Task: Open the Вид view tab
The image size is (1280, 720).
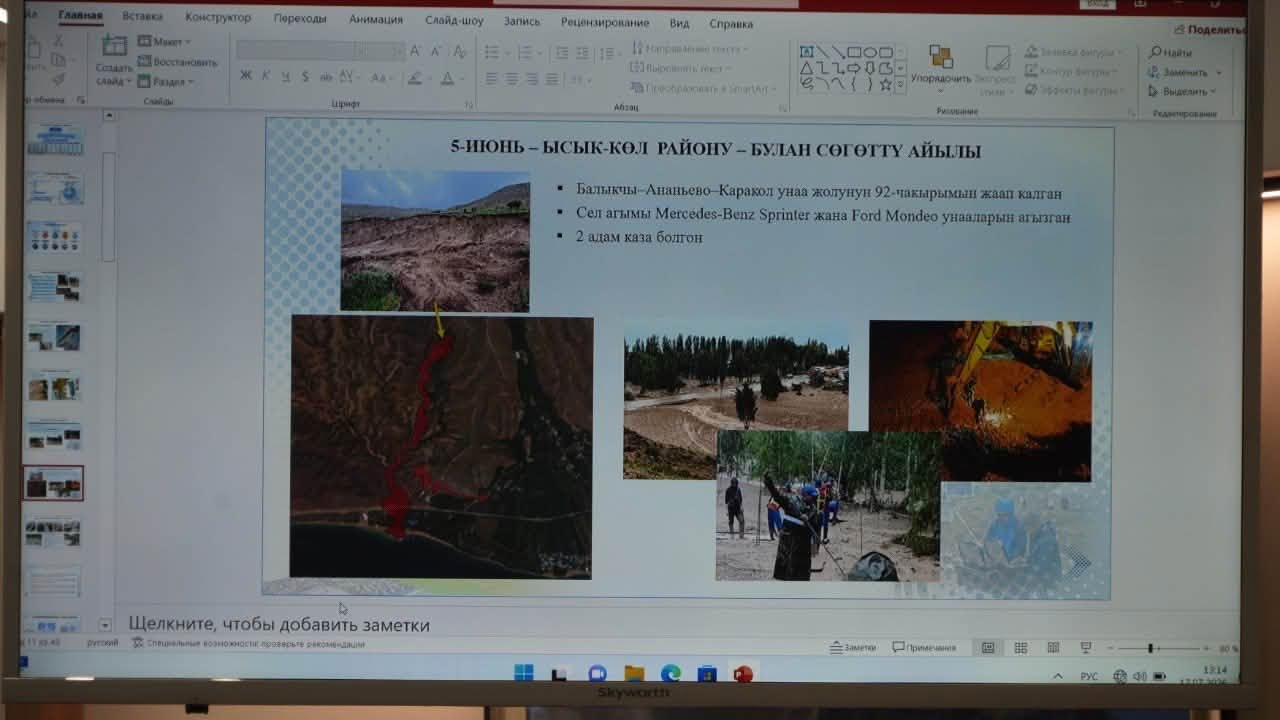Action: pyautogui.click(x=680, y=23)
